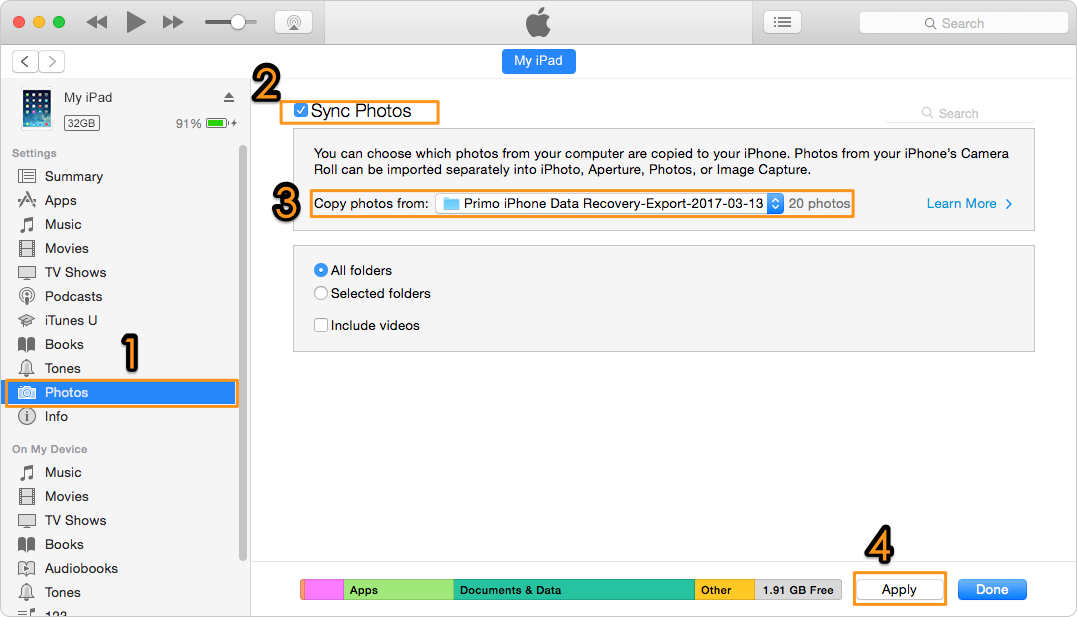Enable the Include videos checkbox
1077x617 pixels.
[321, 325]
